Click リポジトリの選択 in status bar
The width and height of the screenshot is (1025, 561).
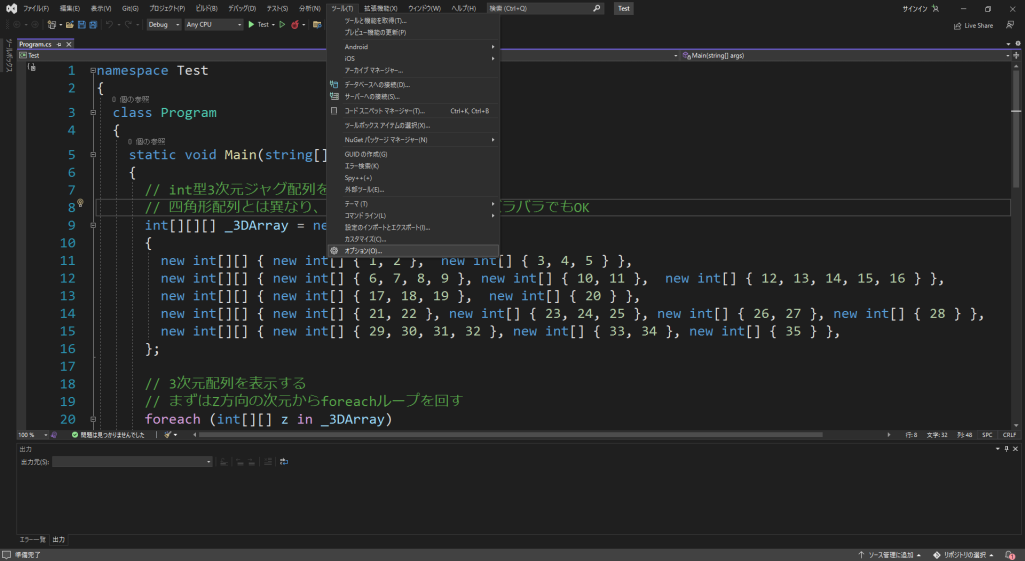(x=964, y=555)
